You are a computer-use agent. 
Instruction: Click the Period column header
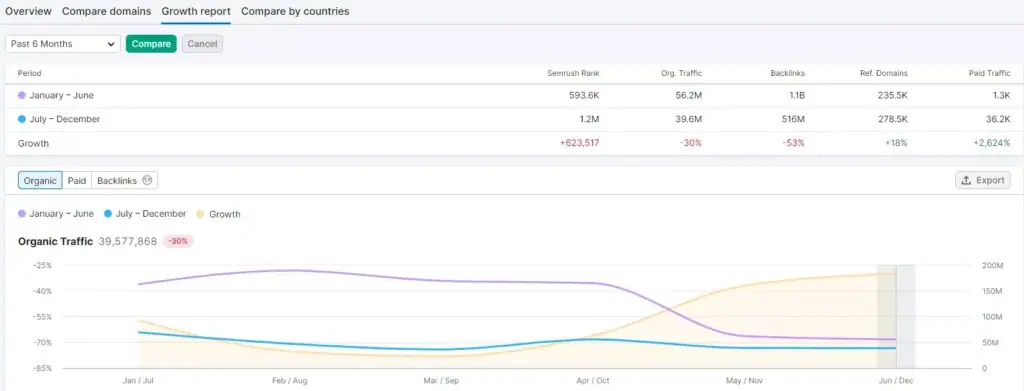[x=29, y=73]
